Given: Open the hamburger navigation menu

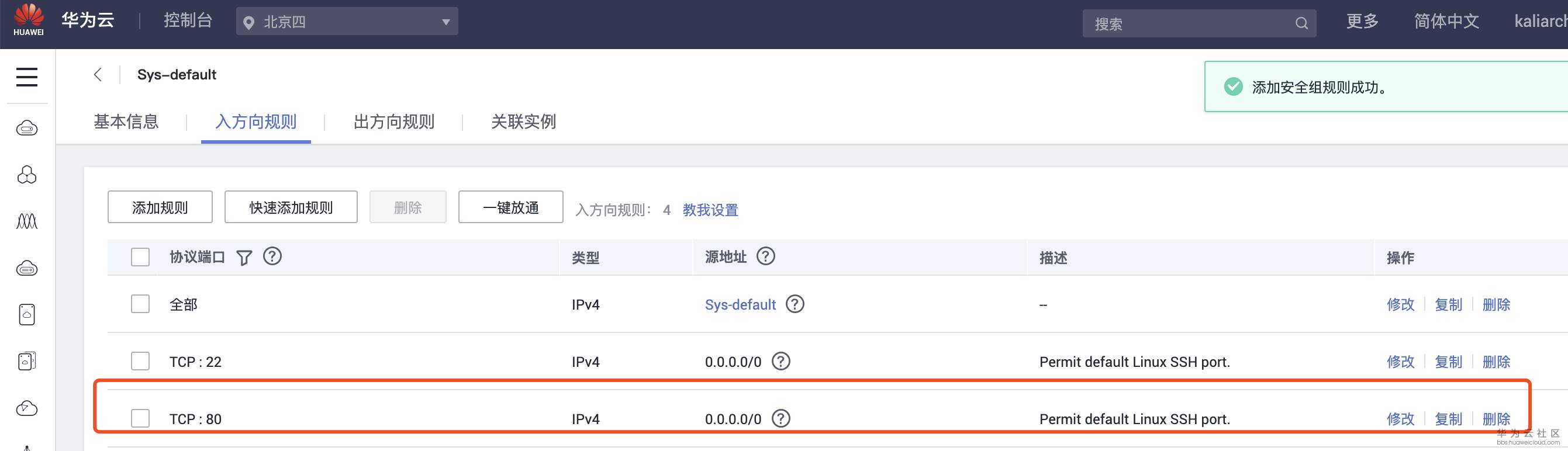Looking at the screenshot, I should coord(27,77).
